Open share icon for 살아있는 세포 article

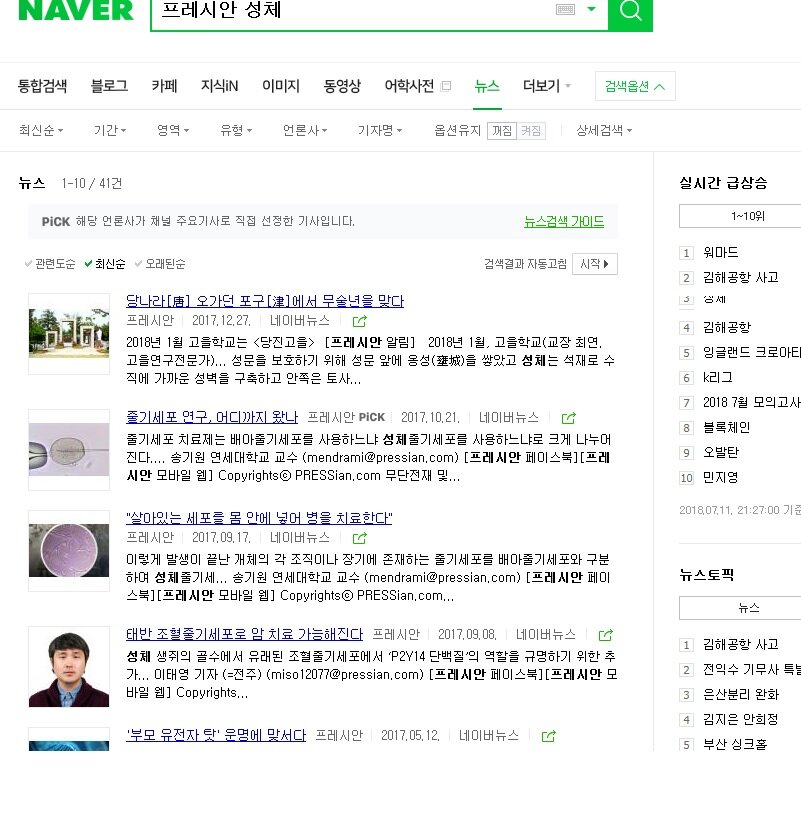(x=360, y=537)
